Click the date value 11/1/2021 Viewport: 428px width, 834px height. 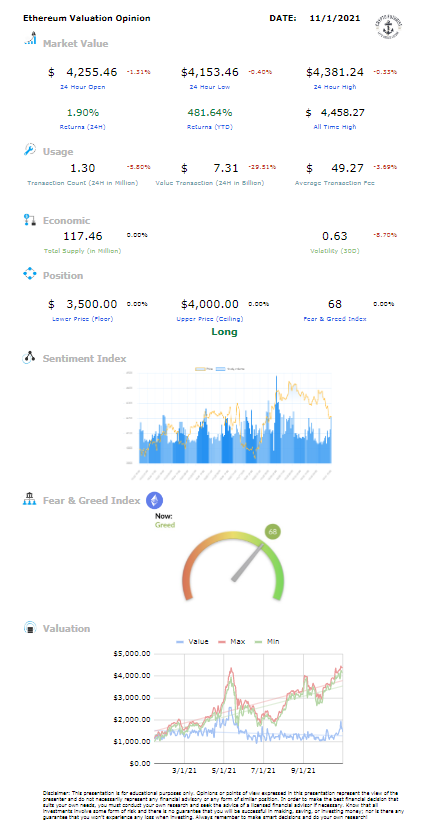click(335, 18)
